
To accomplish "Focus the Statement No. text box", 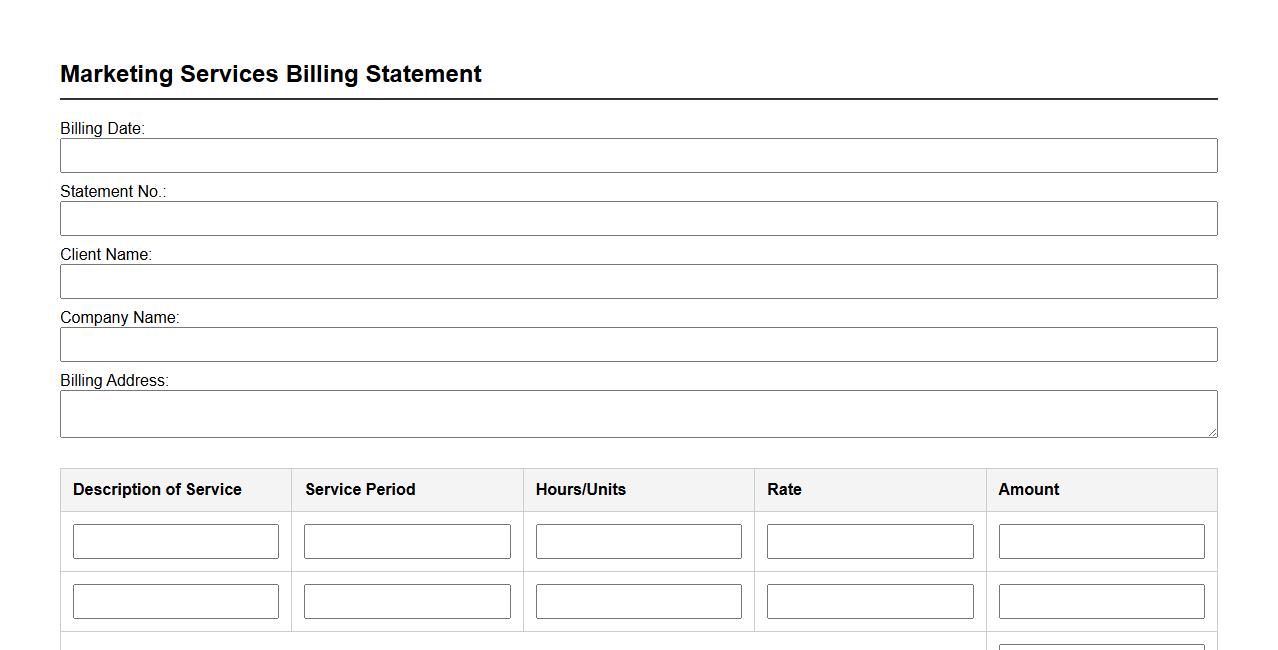I will (x=638, y=219).
